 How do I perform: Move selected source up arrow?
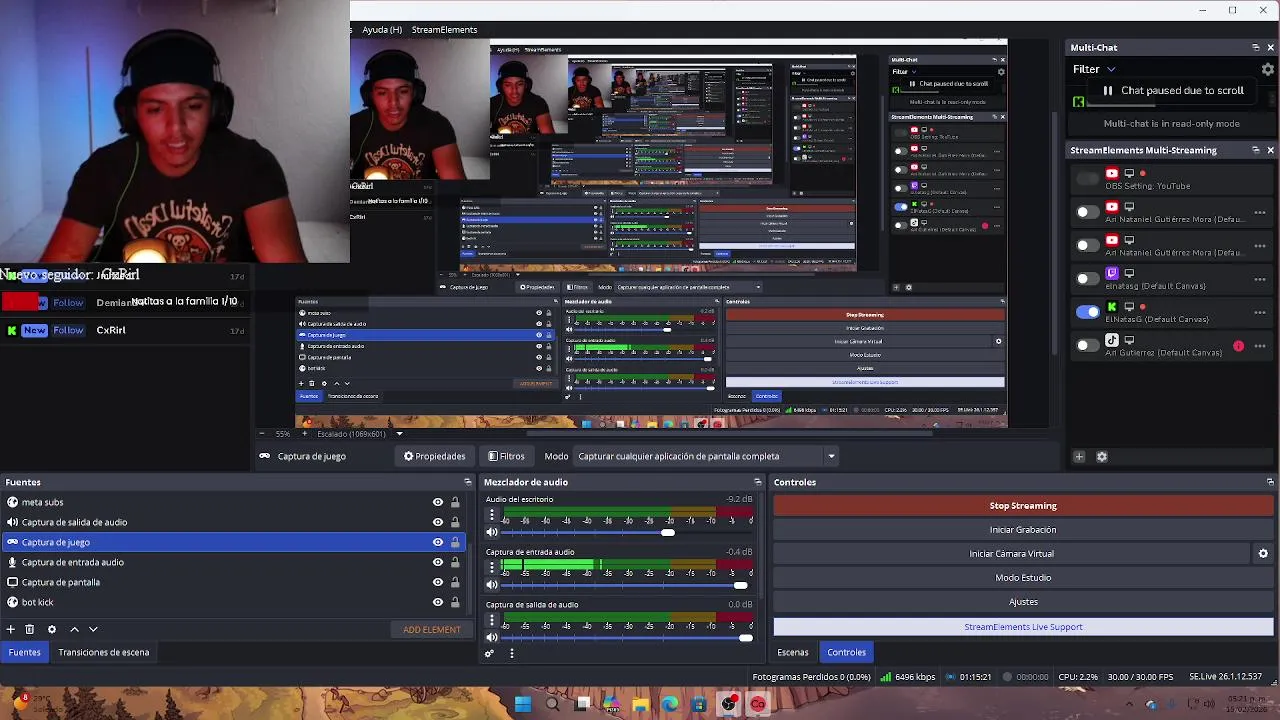[74, 629]
